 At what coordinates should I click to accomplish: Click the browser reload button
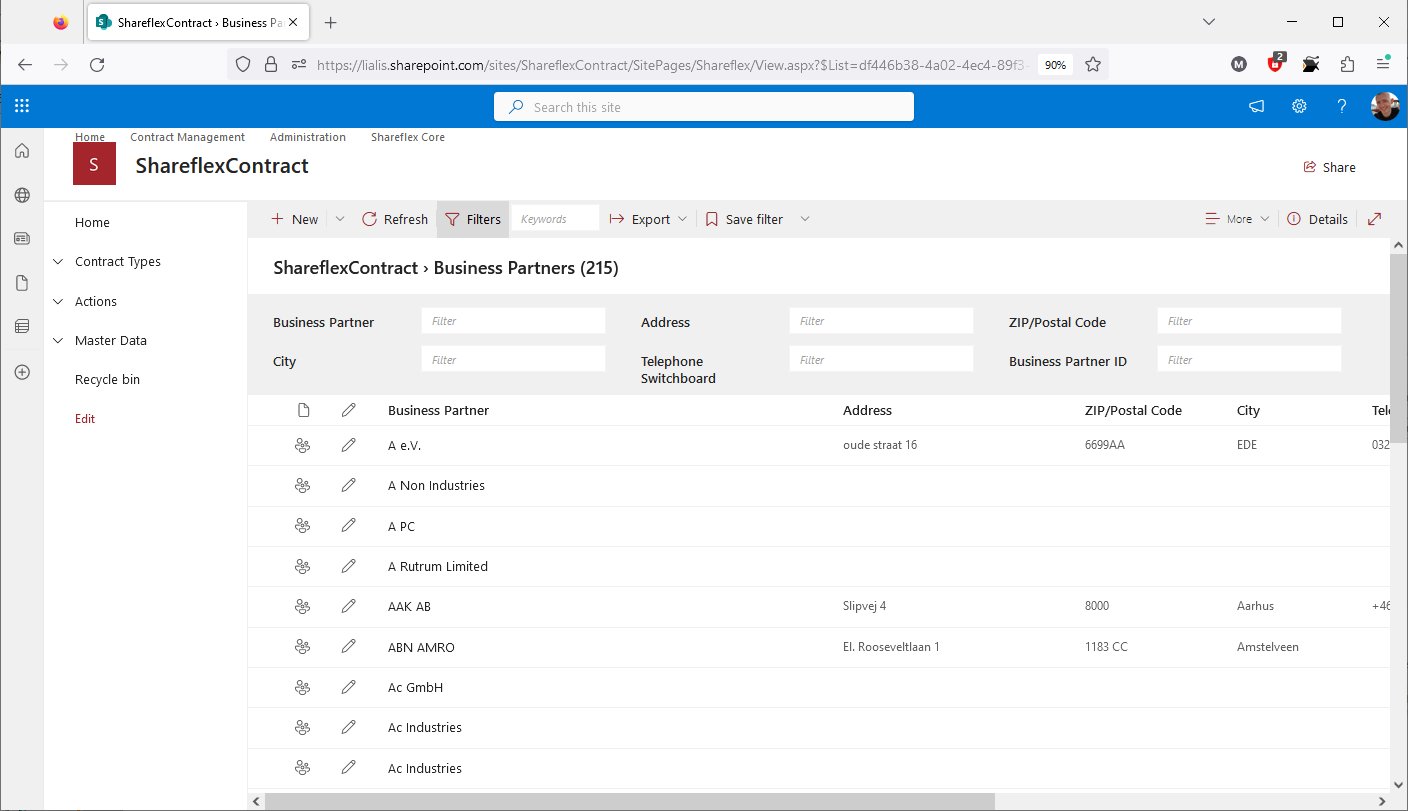97,64
